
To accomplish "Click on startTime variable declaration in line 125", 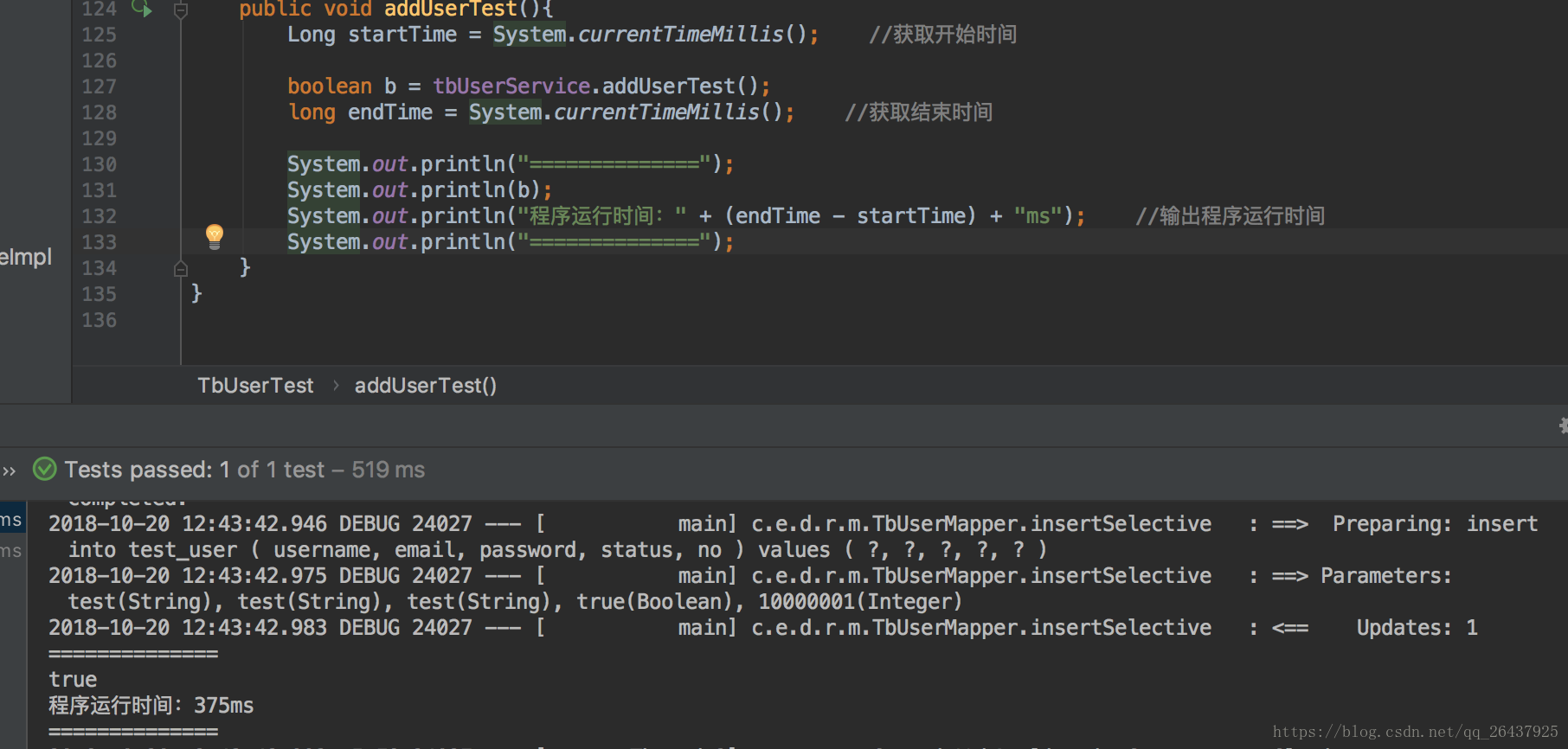I will point(402,35).
